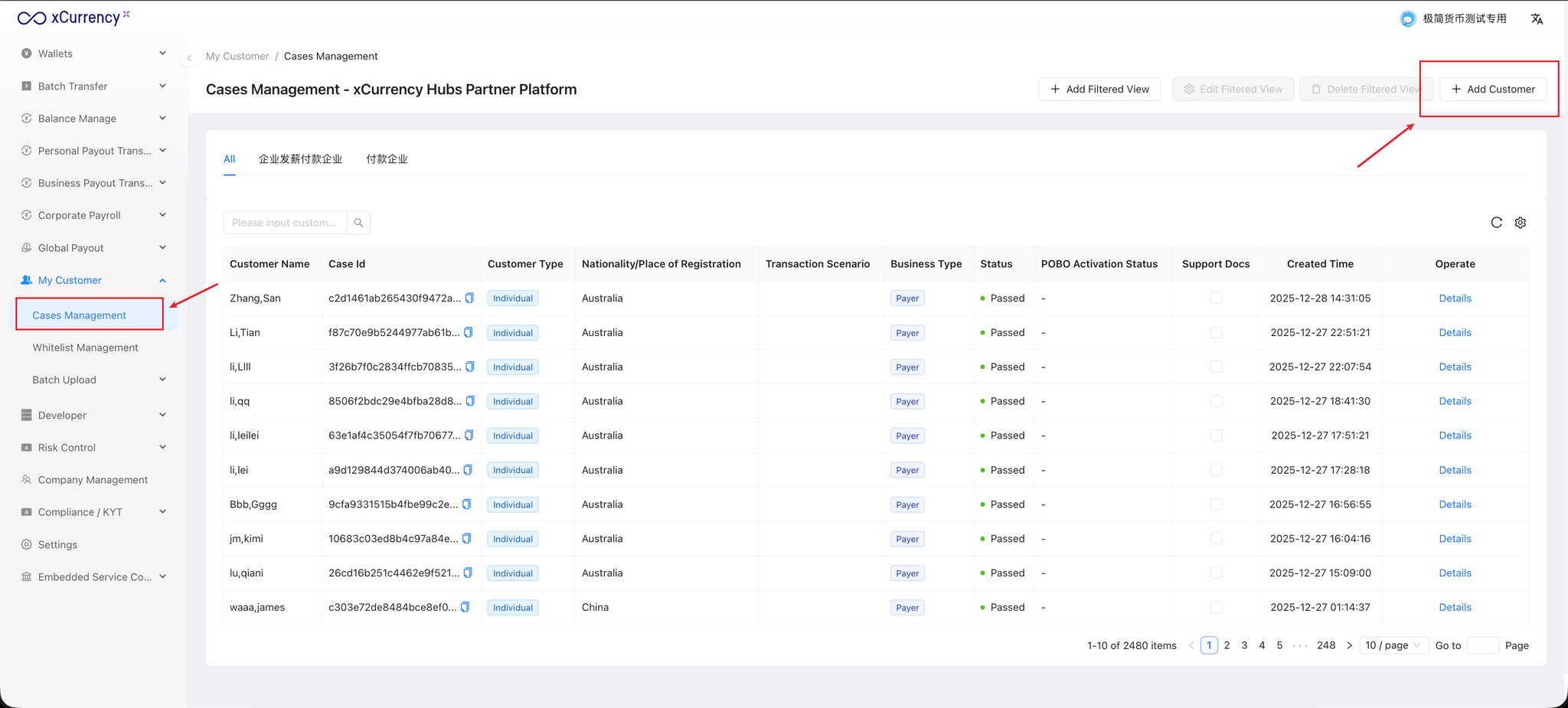The height and width of the screenshot is (708, 1568).
Task: Open table column settings gear
Action: [1521, 223]
